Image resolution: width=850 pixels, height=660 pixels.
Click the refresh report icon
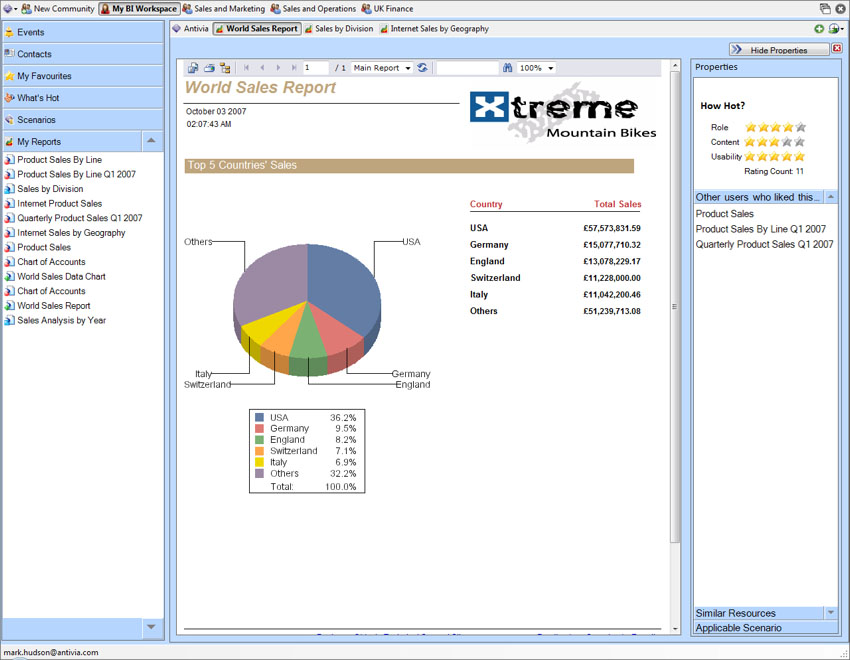[x=423, y=68]
